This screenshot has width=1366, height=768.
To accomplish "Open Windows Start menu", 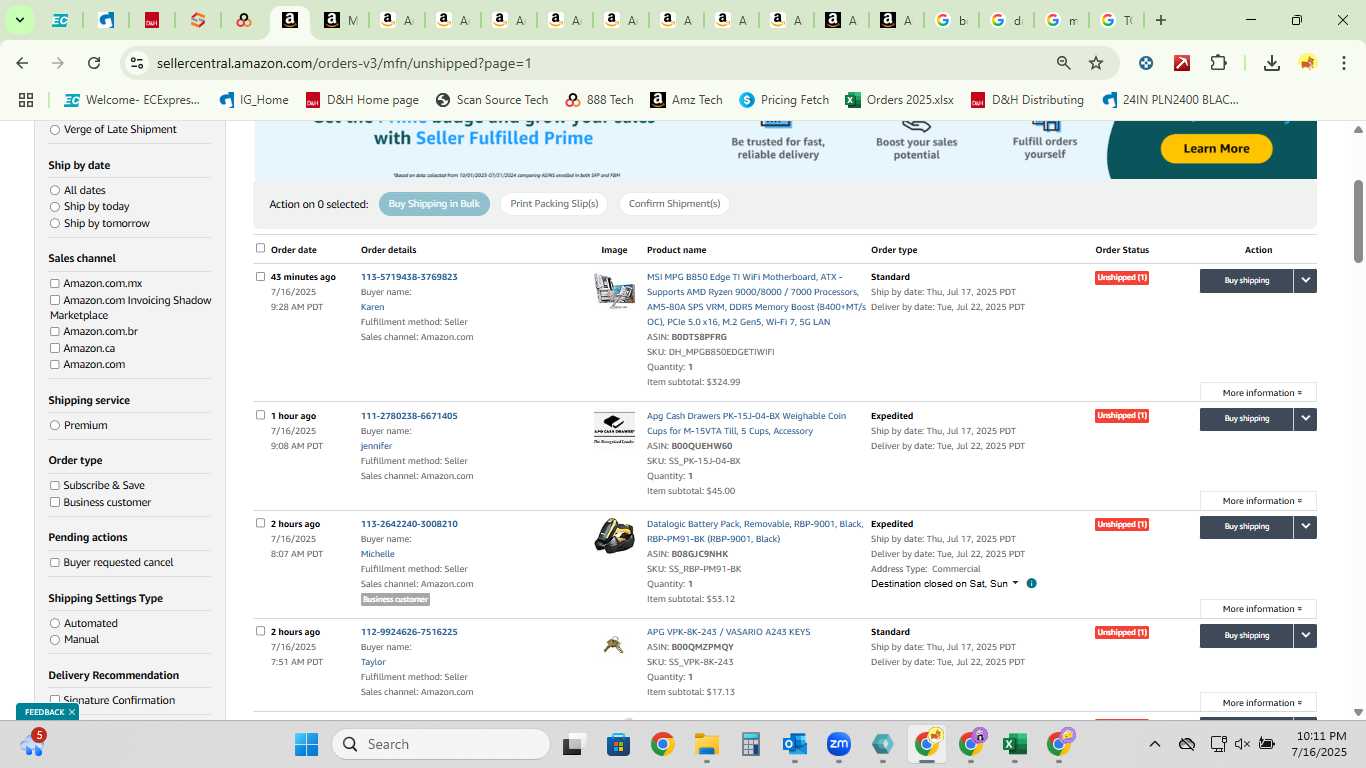I will coord(306,744).
